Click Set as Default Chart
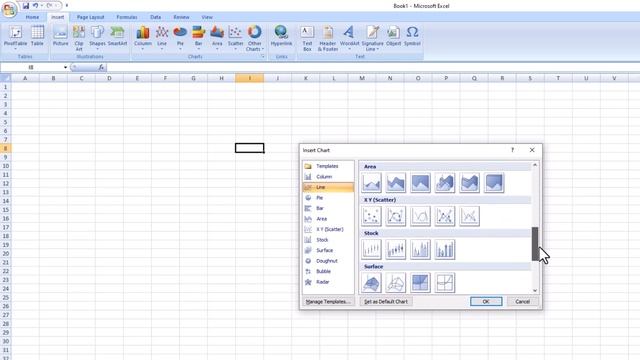 click(x=386, y=302)
